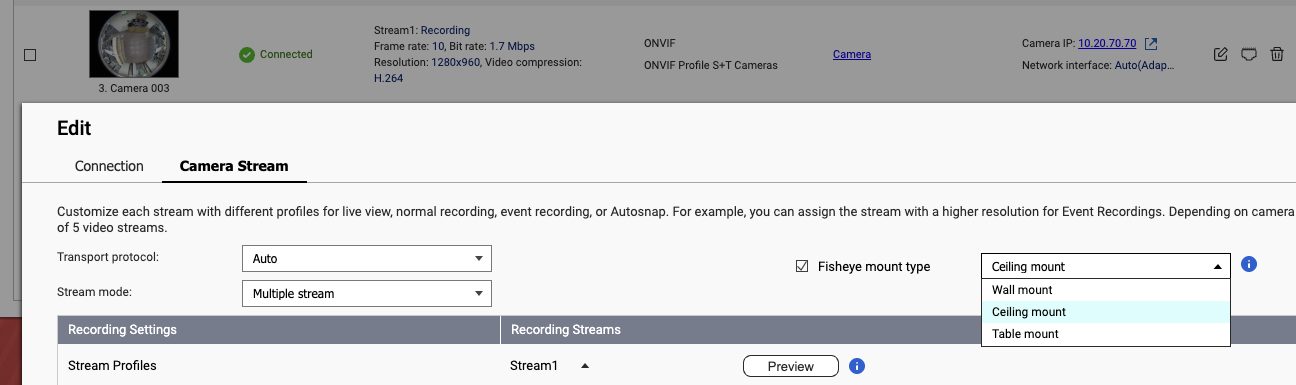Open the monitor icon for Camera 003
The height and width of the screenshot is (385, 1296).
coord(1248,54)
